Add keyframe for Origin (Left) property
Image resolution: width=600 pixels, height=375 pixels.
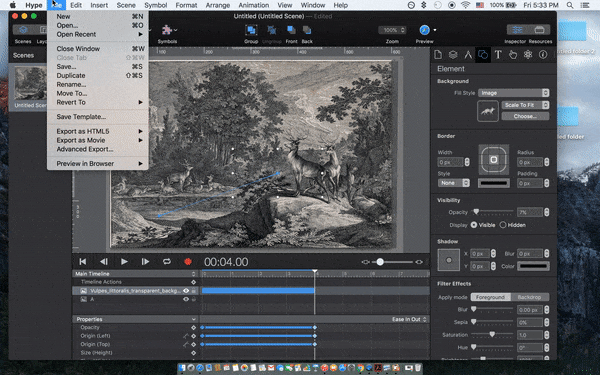193,336
